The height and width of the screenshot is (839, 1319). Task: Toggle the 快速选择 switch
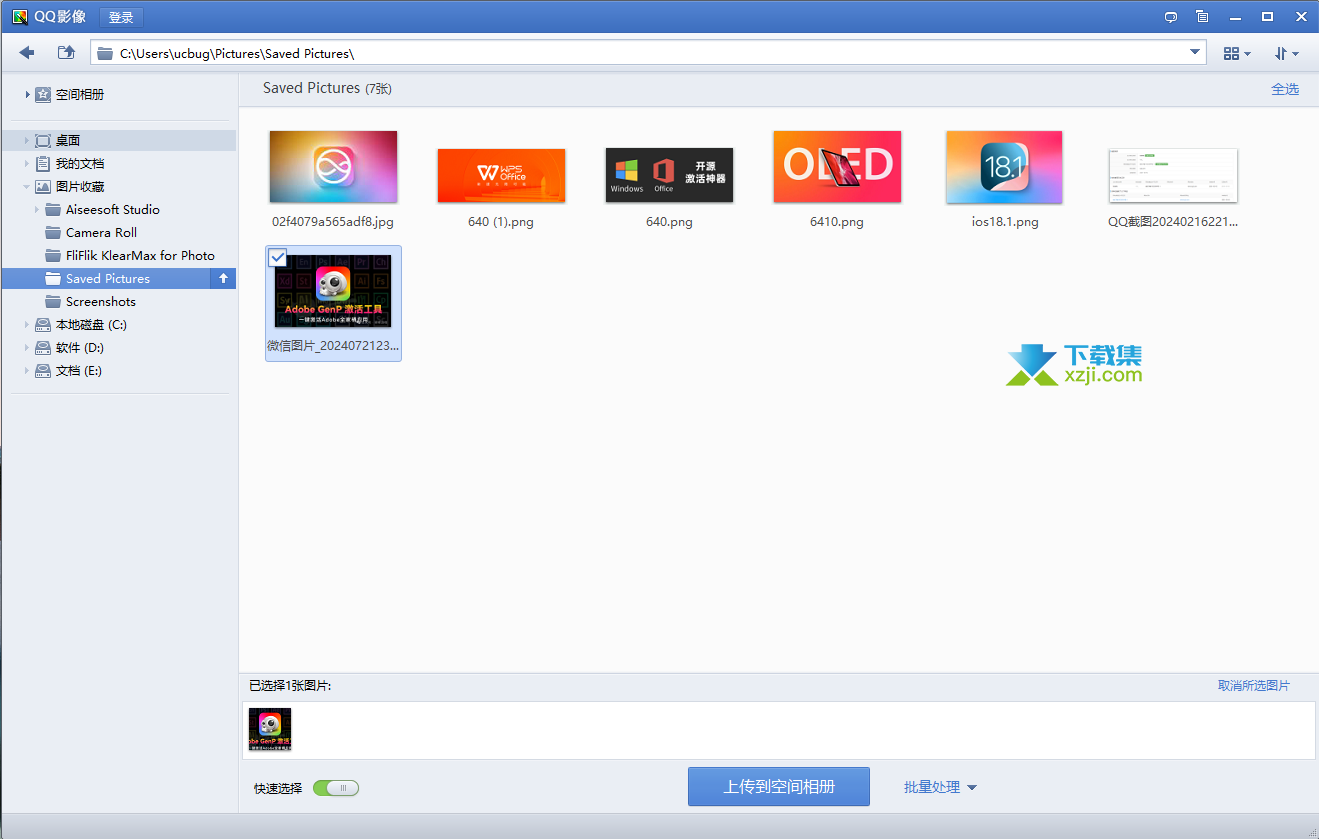pyautogui.click(x=336, y=788)
